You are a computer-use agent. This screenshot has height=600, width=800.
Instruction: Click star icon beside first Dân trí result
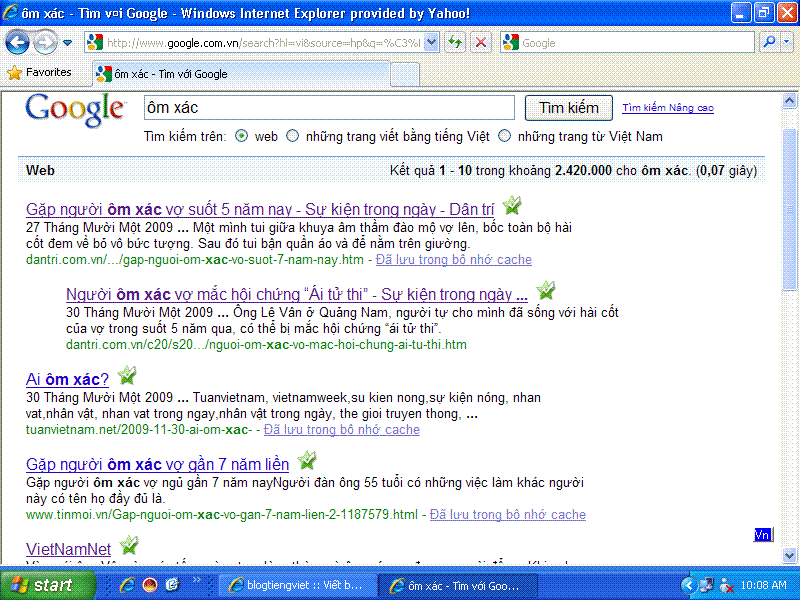(x=511, y=205)
